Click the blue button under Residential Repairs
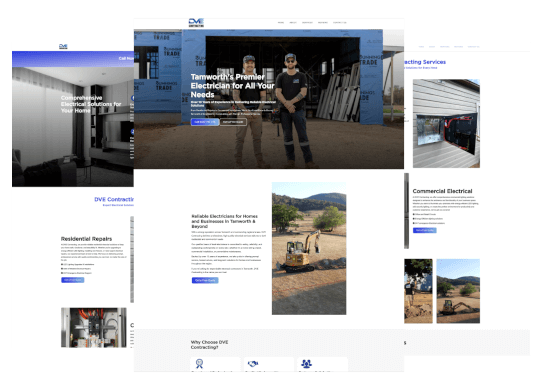 pyautogui.click(x=72, y=280)
